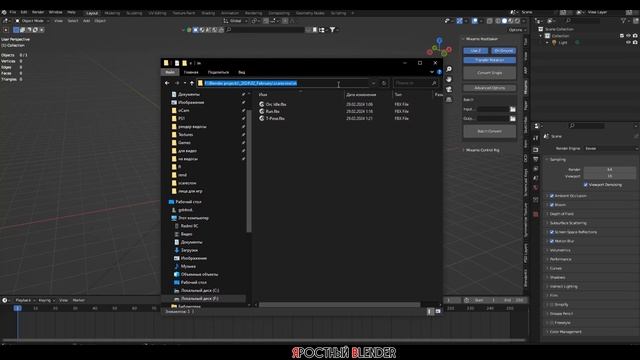Open the Add menu in viewport header

coord(87,21)
